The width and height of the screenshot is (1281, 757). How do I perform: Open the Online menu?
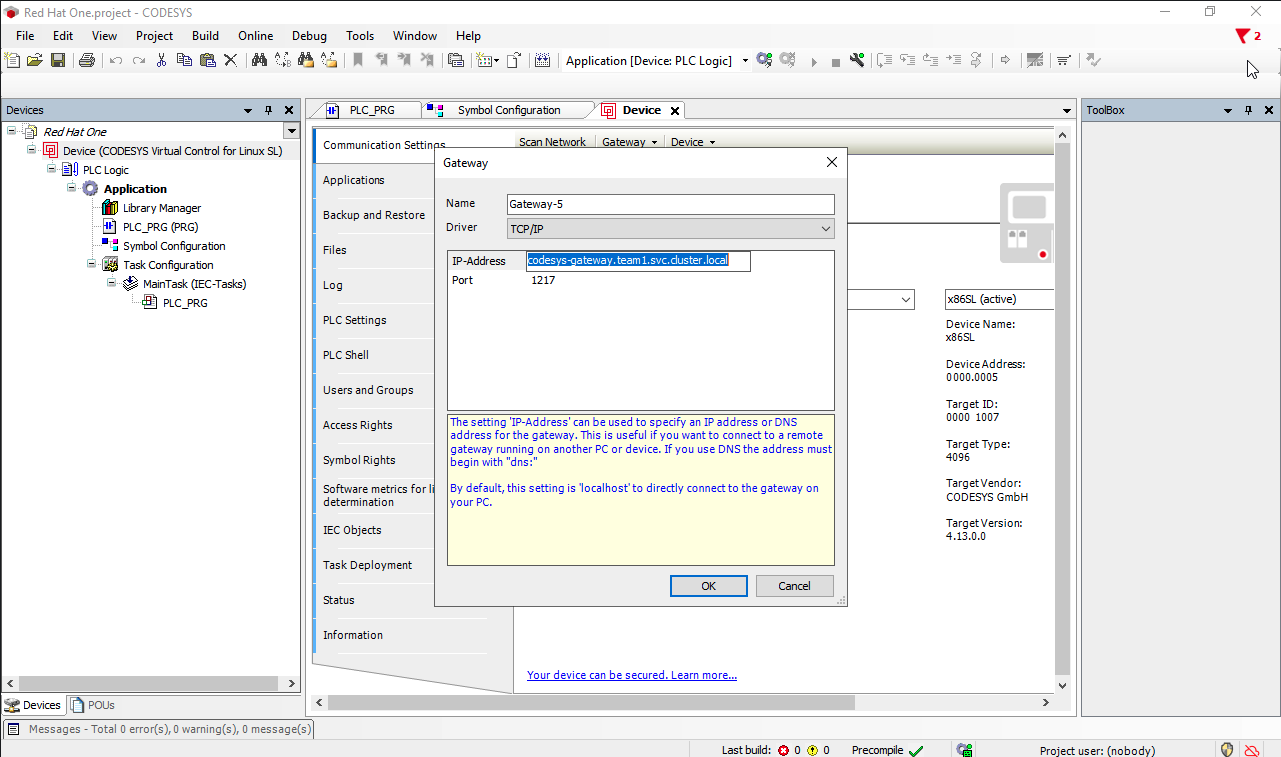[x=256, y=35]
